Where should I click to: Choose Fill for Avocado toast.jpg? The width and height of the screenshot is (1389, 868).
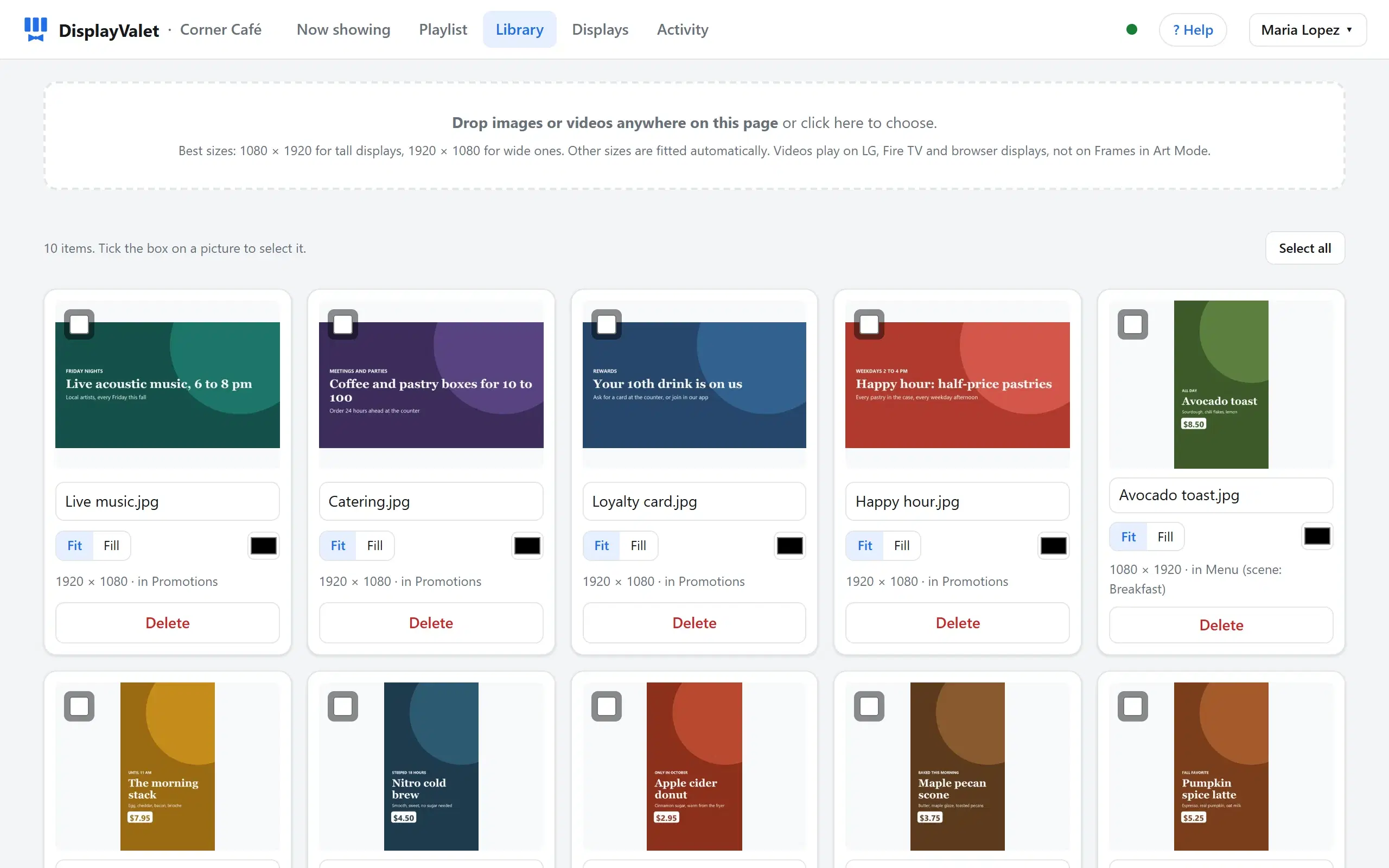pyautogui.click(x=1165, y=537)
